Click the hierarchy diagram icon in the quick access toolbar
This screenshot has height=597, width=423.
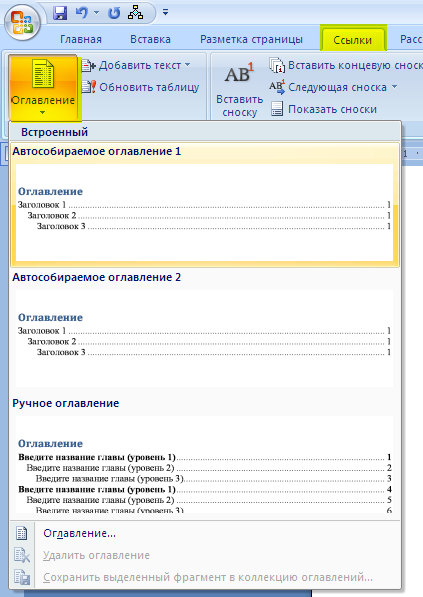click(136, 13)
